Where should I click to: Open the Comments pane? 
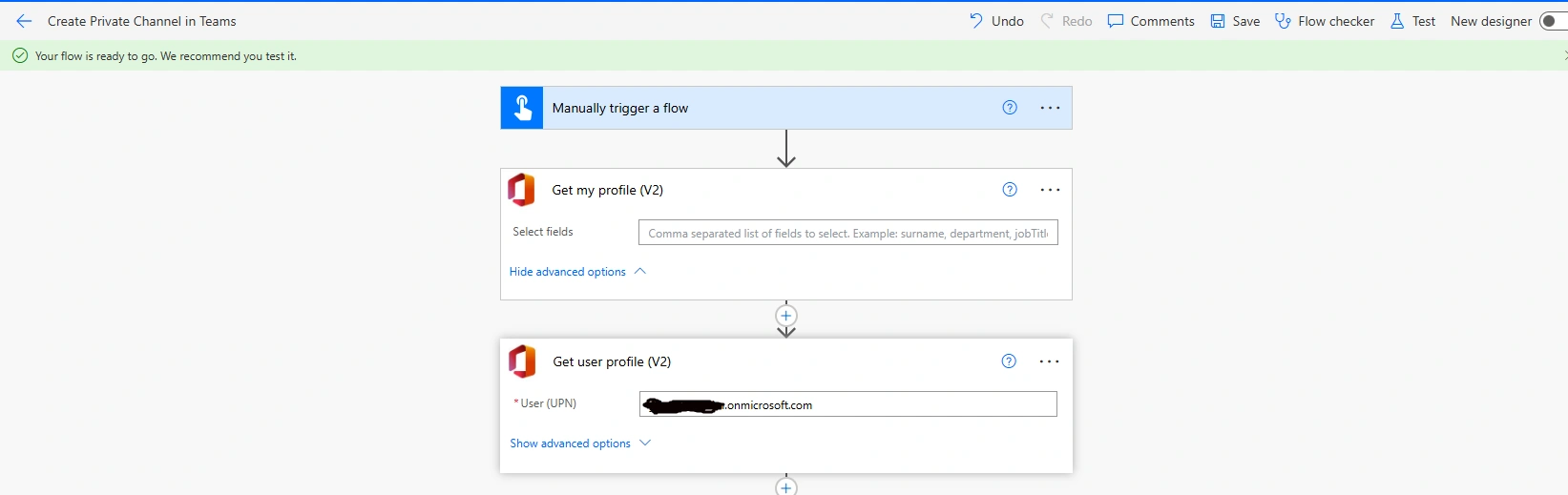pyautogui.click(x=1151, y=21)
